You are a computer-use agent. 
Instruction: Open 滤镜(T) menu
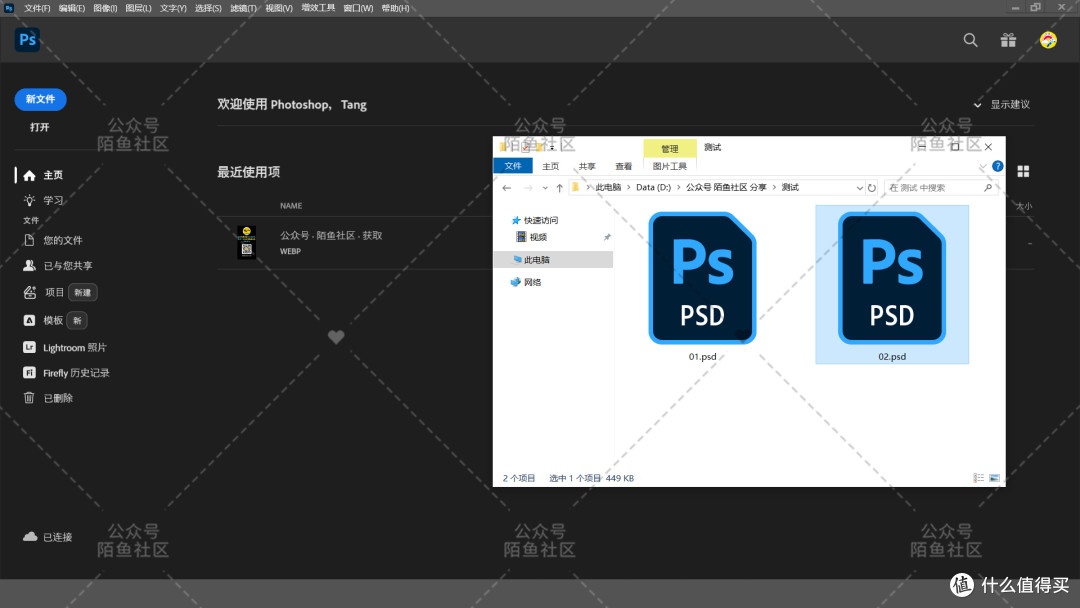pos(243,8)
